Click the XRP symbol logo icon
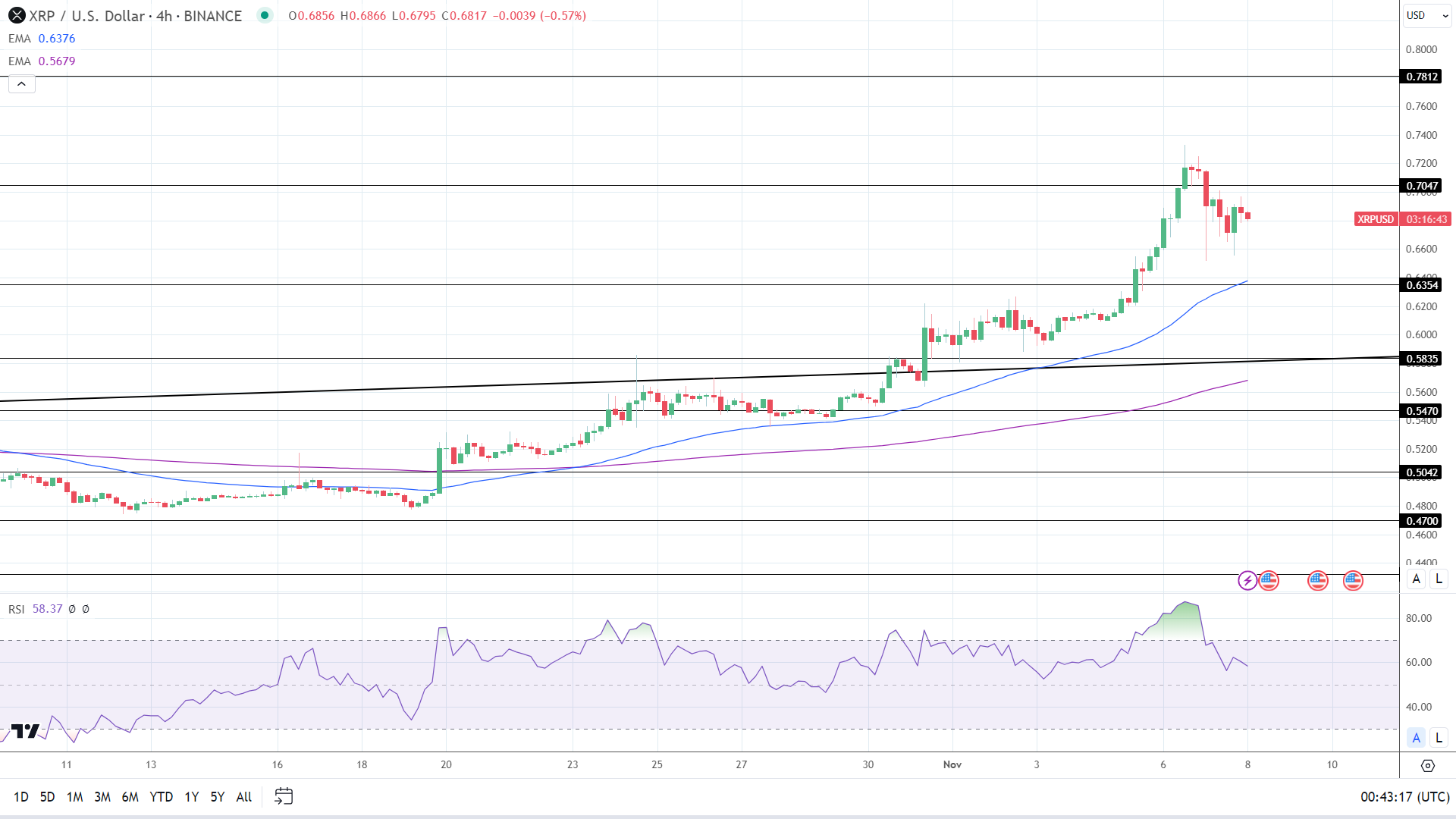Screen dimensions: 1456x819 coord(17,15)
